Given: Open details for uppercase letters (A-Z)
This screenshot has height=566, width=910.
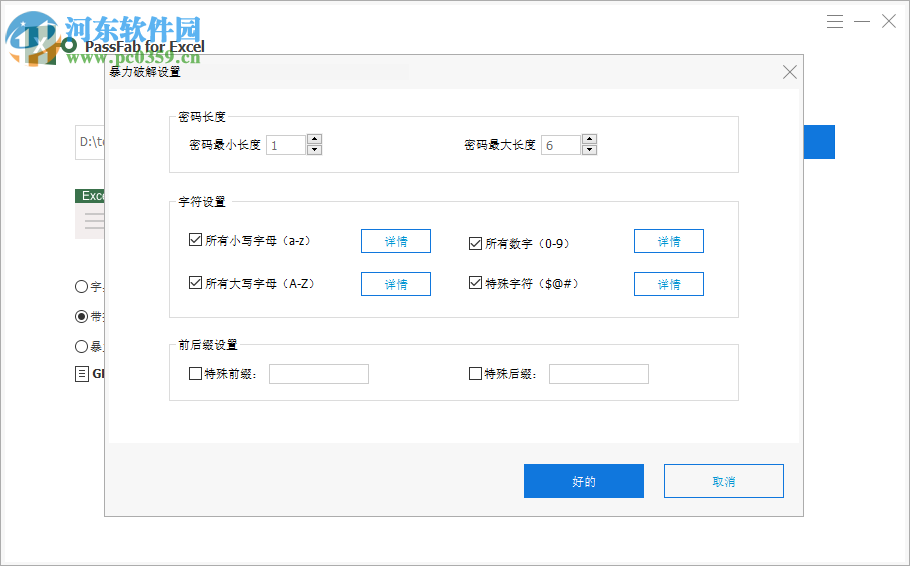Looking at the screenshot, I should 396,284.
